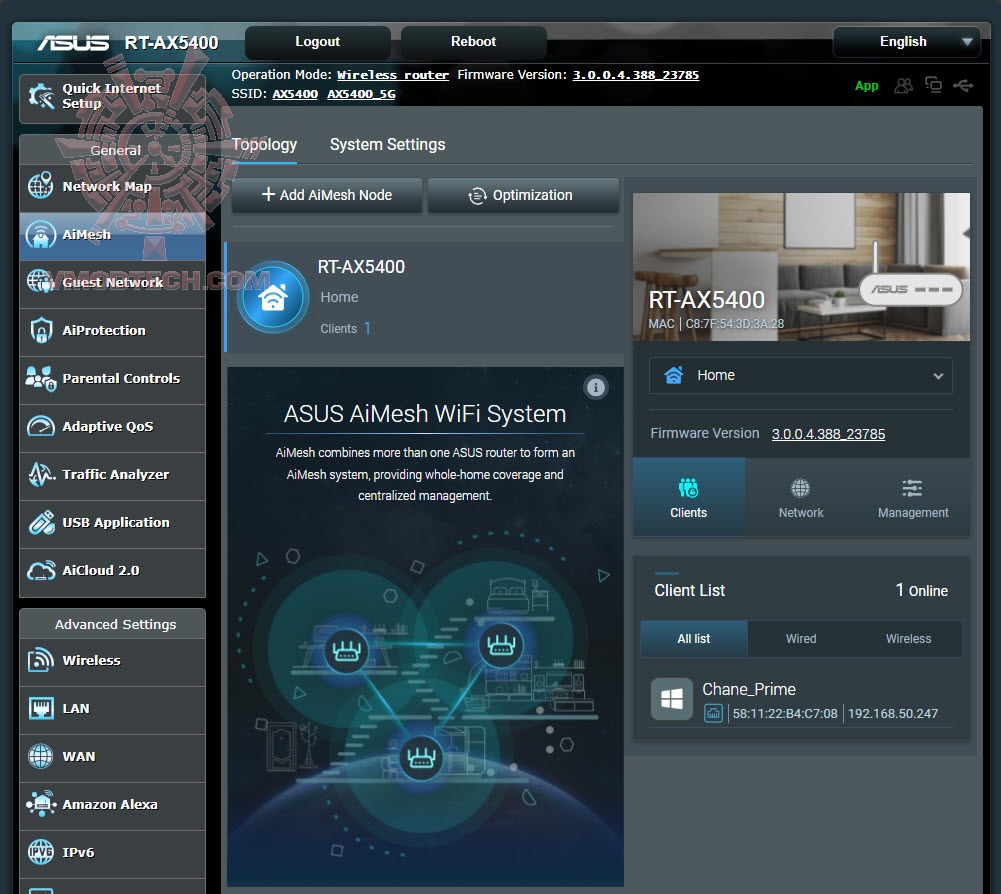This screenshot has height=894, width=1001.
Task: Click the Guest Network globe icon
Action: tap(41, 282)
